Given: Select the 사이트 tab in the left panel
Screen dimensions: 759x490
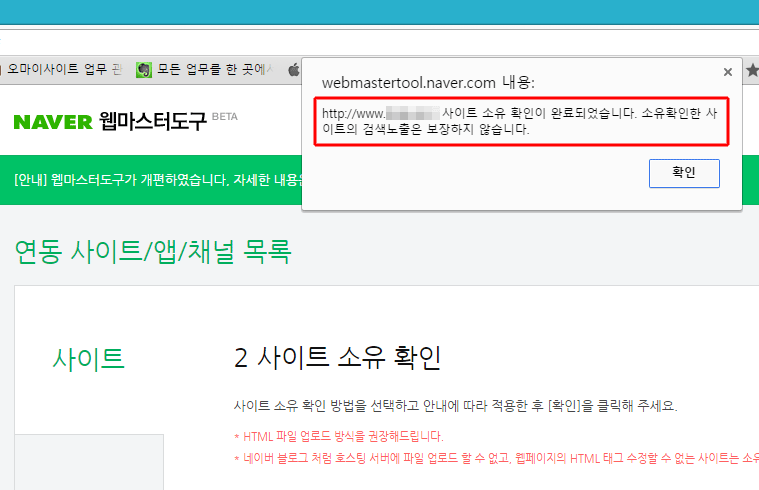Looking at the screenshot, I should click(x=89, y=359).
